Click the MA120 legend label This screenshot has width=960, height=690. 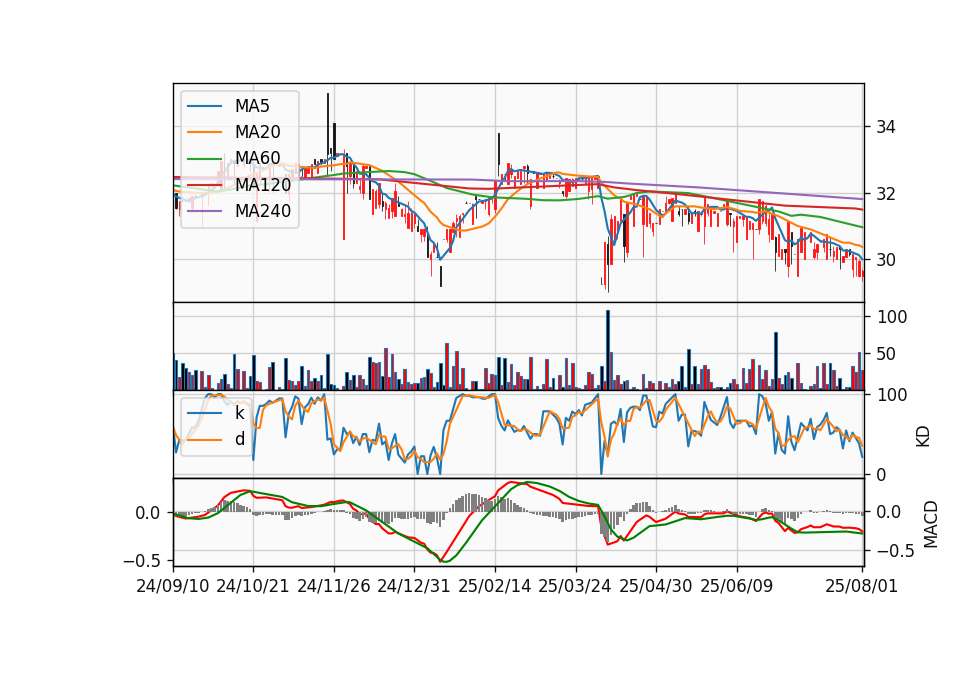[263, 184]
